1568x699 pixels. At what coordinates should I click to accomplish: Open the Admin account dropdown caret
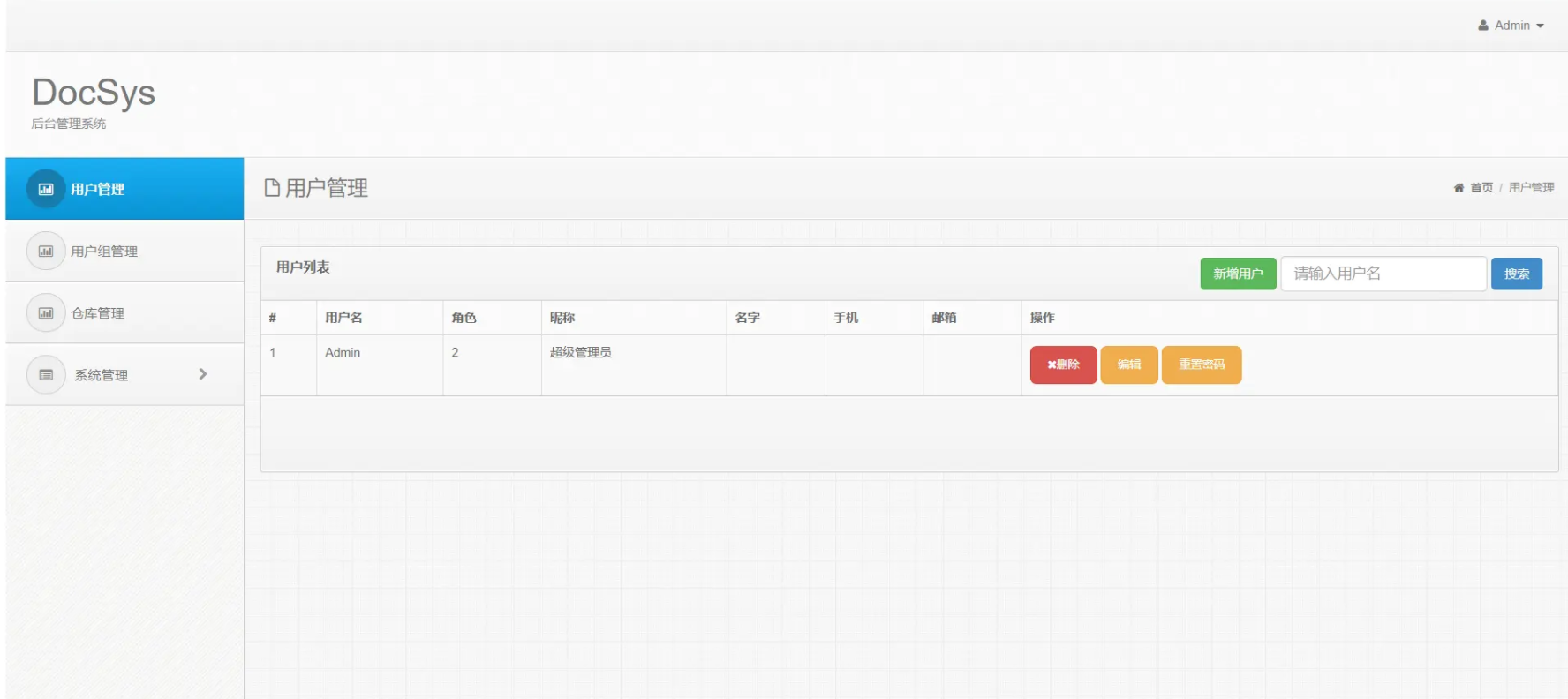pyautogui.click(x=1541, y=26)
